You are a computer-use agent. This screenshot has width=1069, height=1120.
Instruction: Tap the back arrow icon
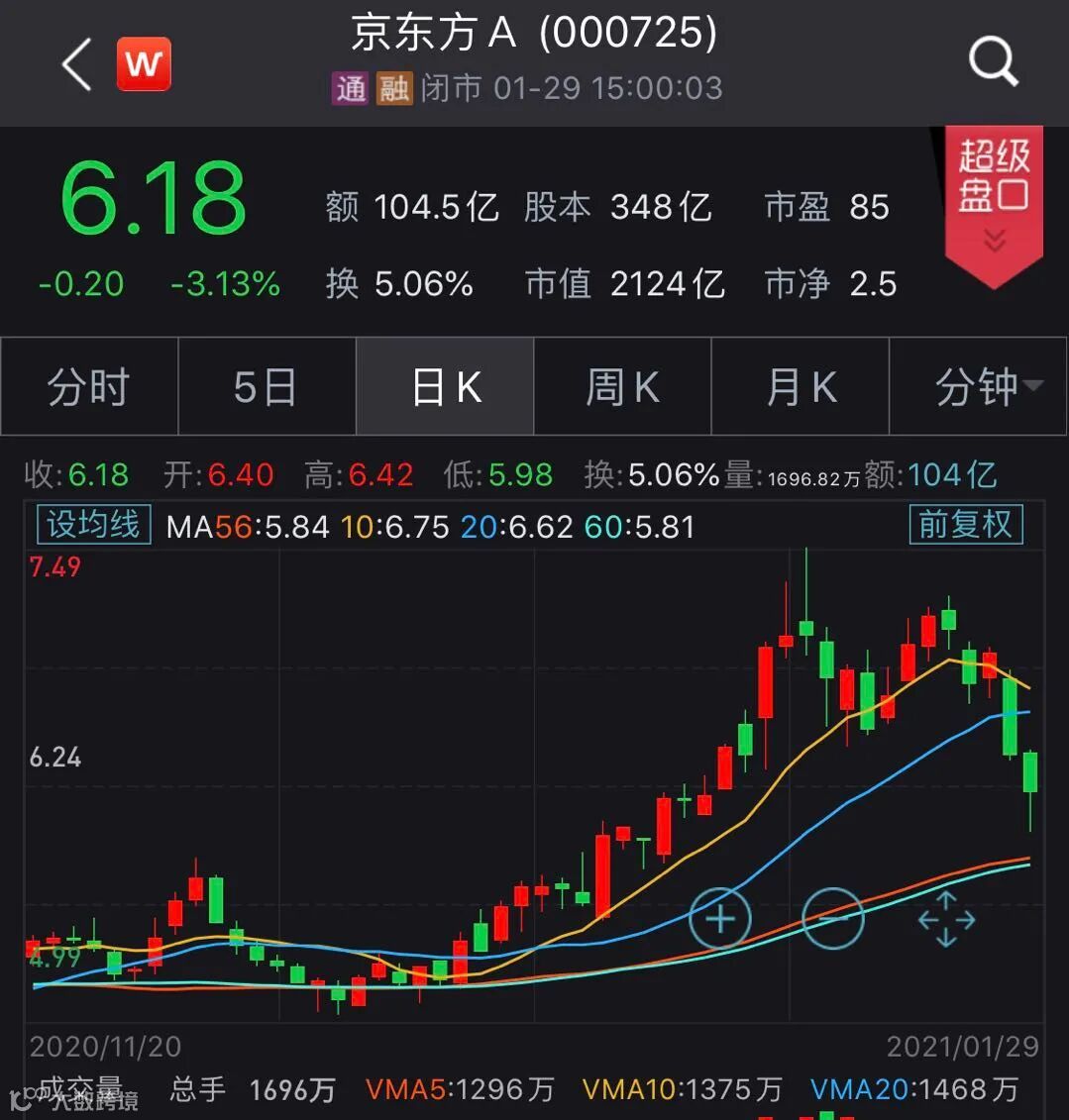76,64
